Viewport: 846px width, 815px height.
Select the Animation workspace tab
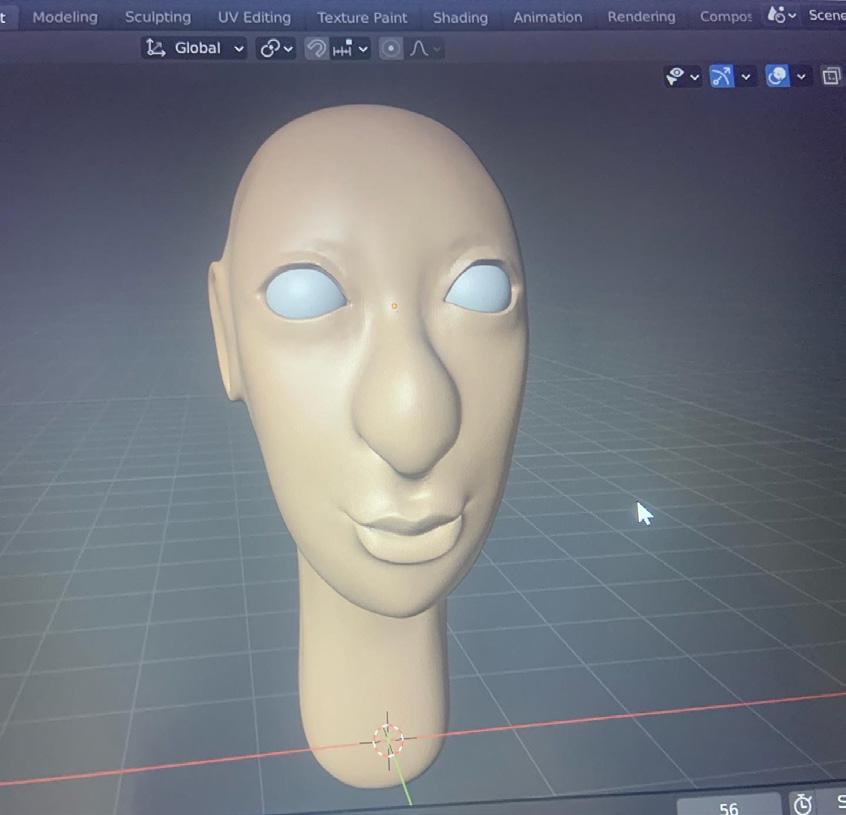[548, 18]
